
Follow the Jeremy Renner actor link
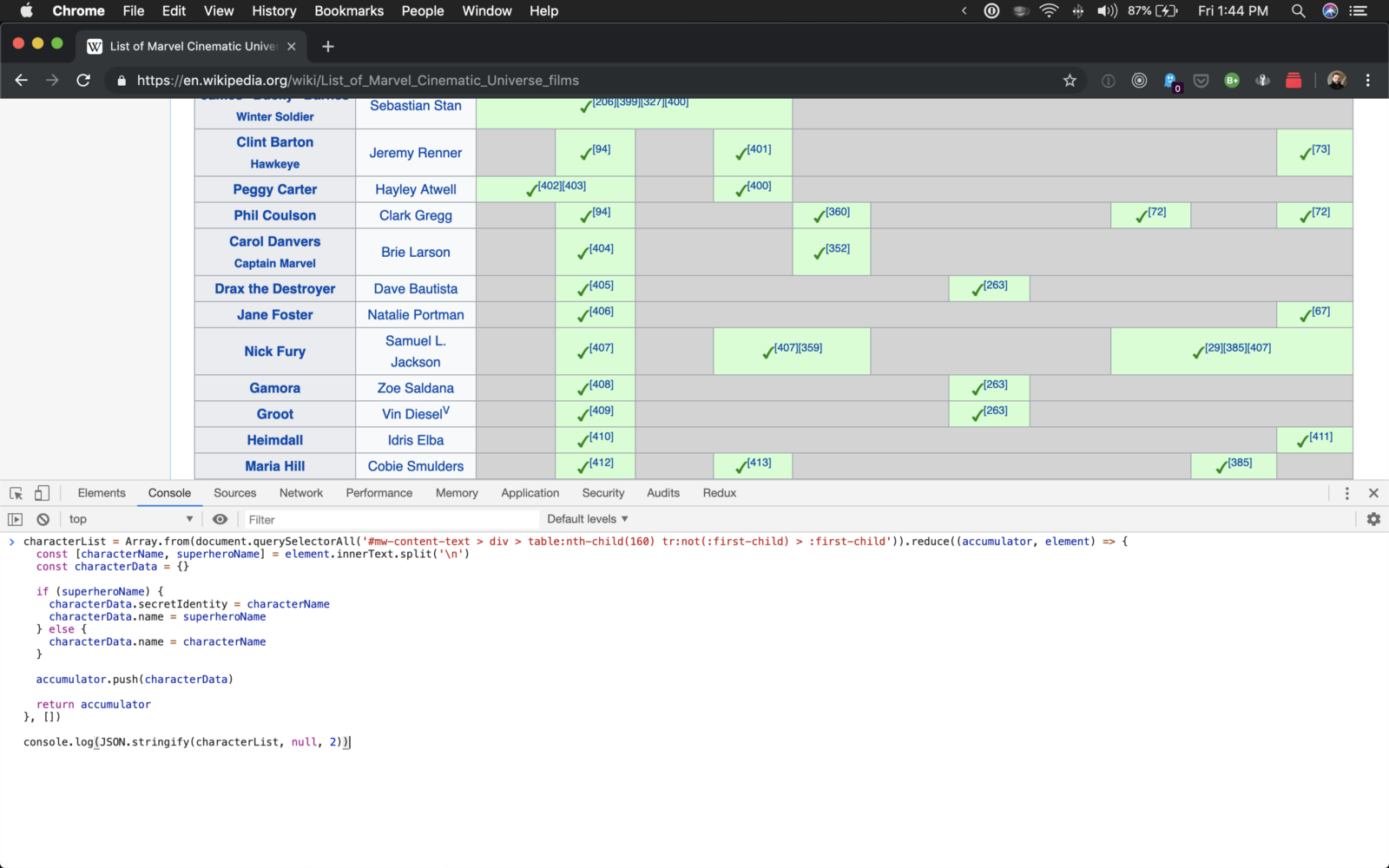pos(416,153)
